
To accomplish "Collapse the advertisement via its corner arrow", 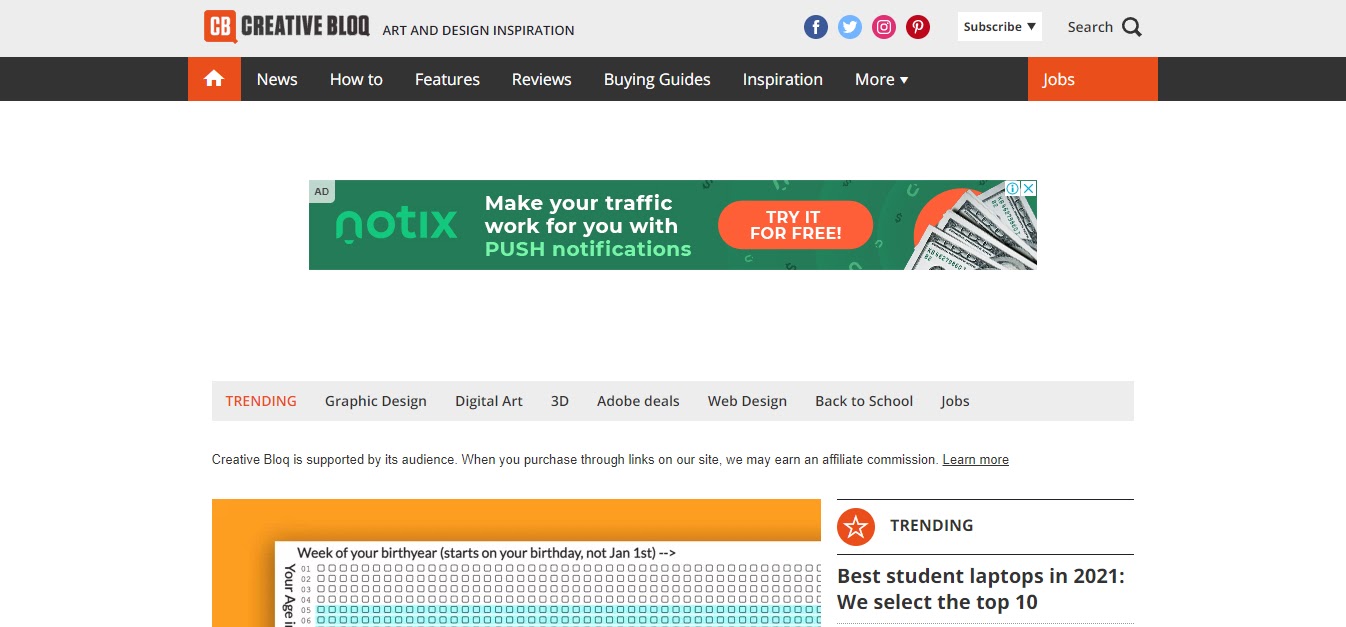I will [x=1027, y=190].
